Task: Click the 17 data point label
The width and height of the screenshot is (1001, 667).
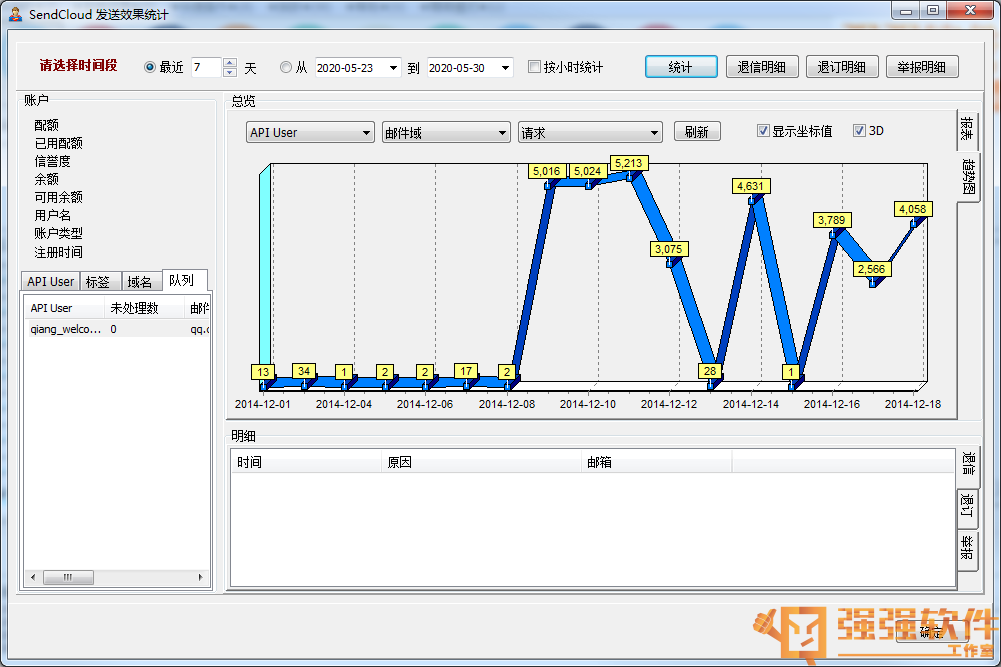Action: point(466,371)
